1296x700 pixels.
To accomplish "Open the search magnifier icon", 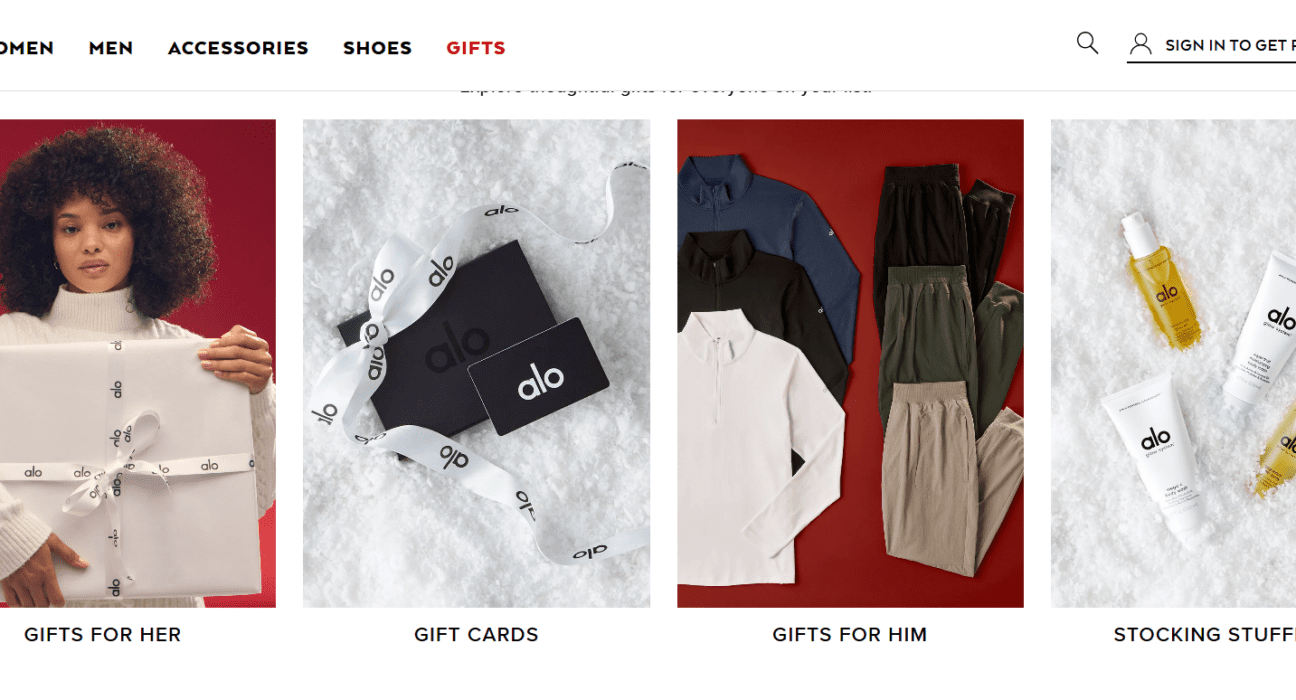I will [x=1087, y=43].
